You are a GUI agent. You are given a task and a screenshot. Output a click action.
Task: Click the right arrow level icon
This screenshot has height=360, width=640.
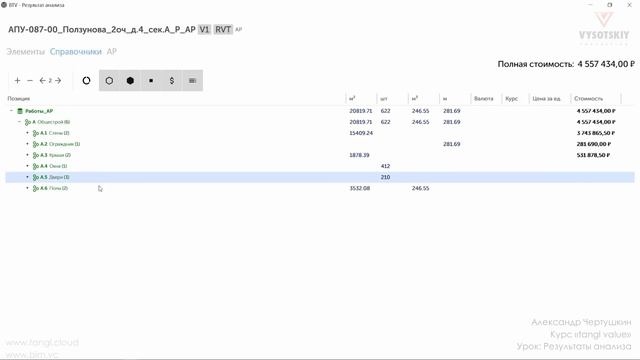[x=58, y=81]
